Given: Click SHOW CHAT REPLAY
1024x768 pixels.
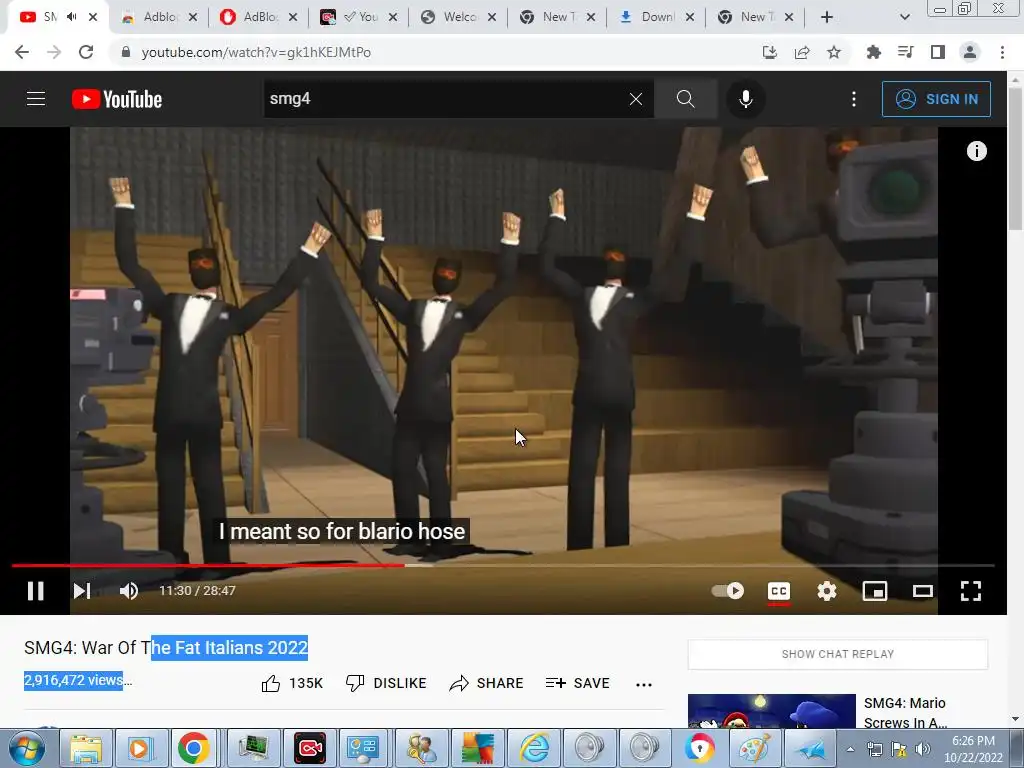Looking at the screenshot, I should (x=838, y=654).
